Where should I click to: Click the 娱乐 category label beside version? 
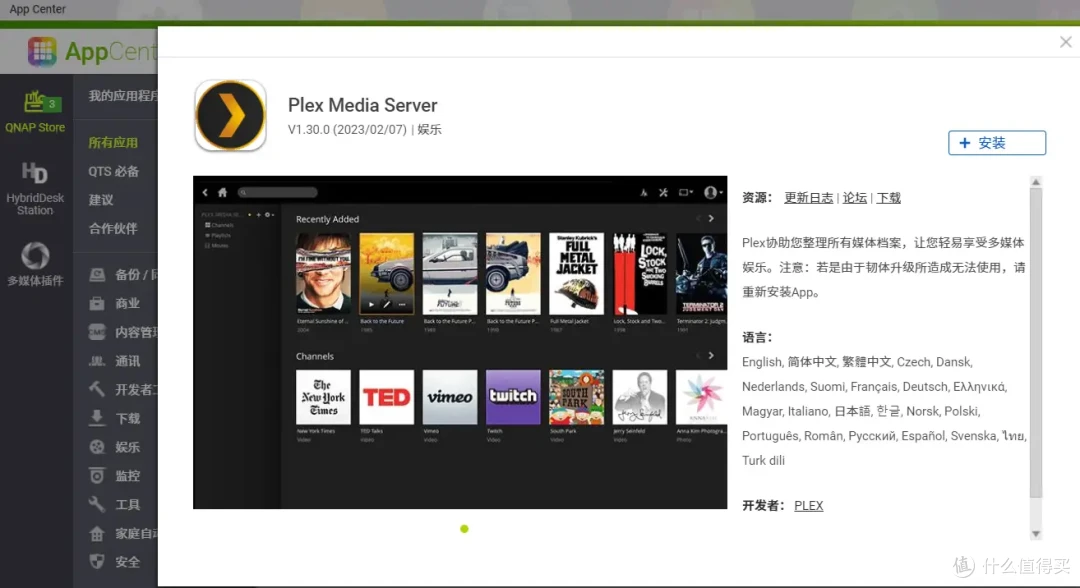tap(429, 129)
